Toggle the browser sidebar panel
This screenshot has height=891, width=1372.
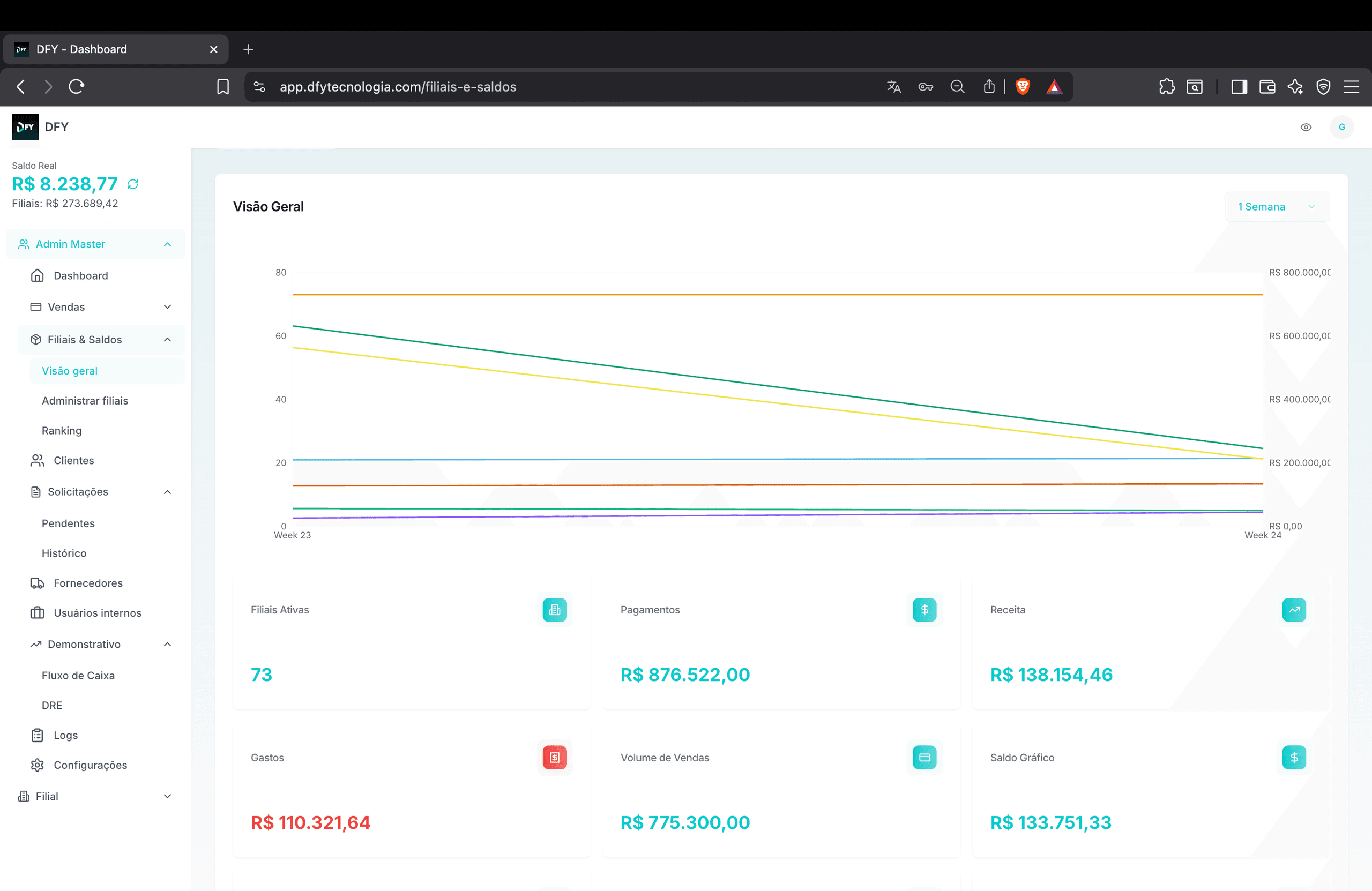(1239, 86)
